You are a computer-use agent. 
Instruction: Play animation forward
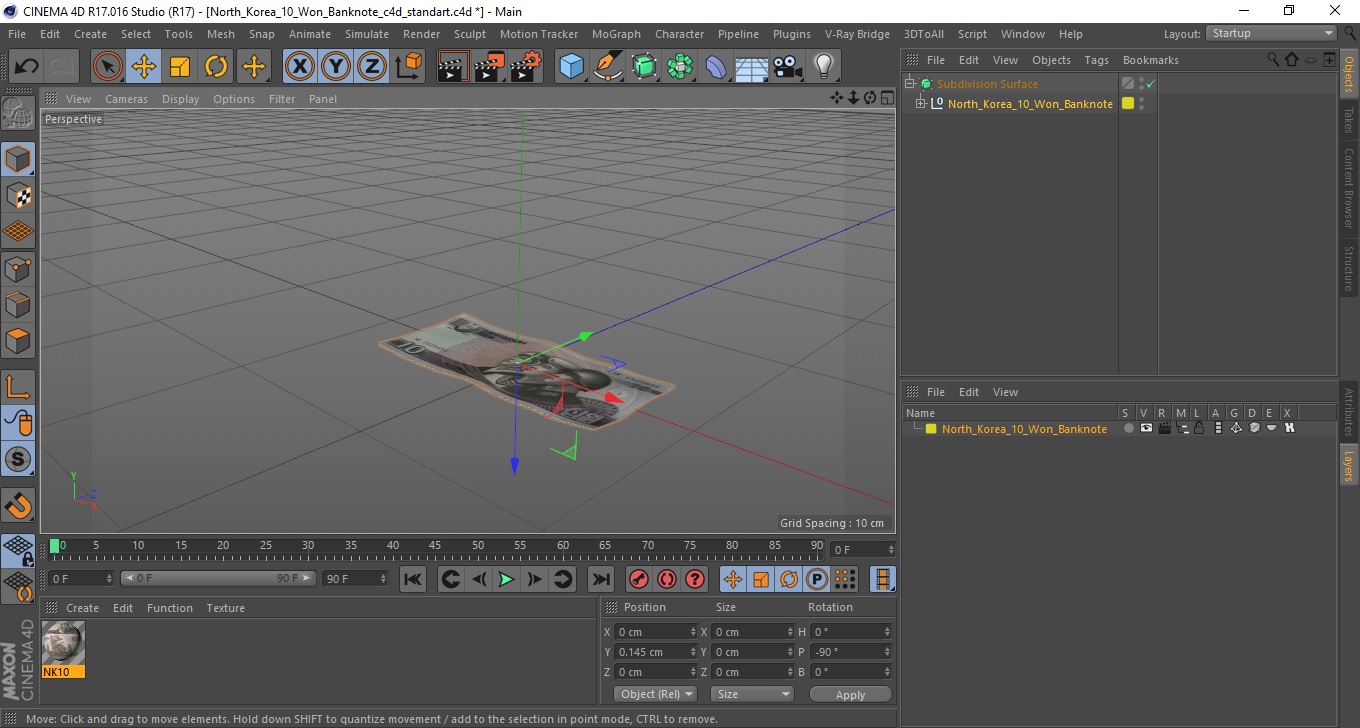tap(507, 579)
